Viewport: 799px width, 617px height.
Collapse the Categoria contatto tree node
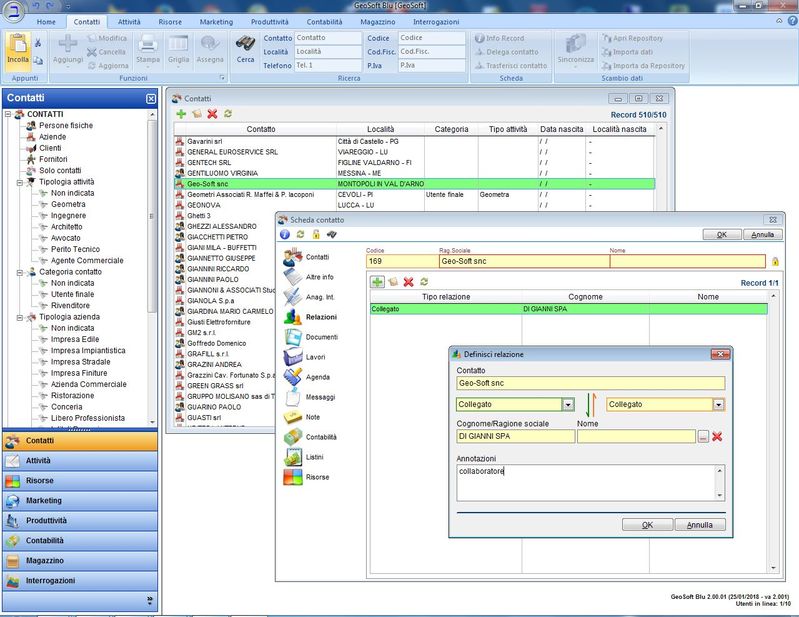tap(20, 271)
